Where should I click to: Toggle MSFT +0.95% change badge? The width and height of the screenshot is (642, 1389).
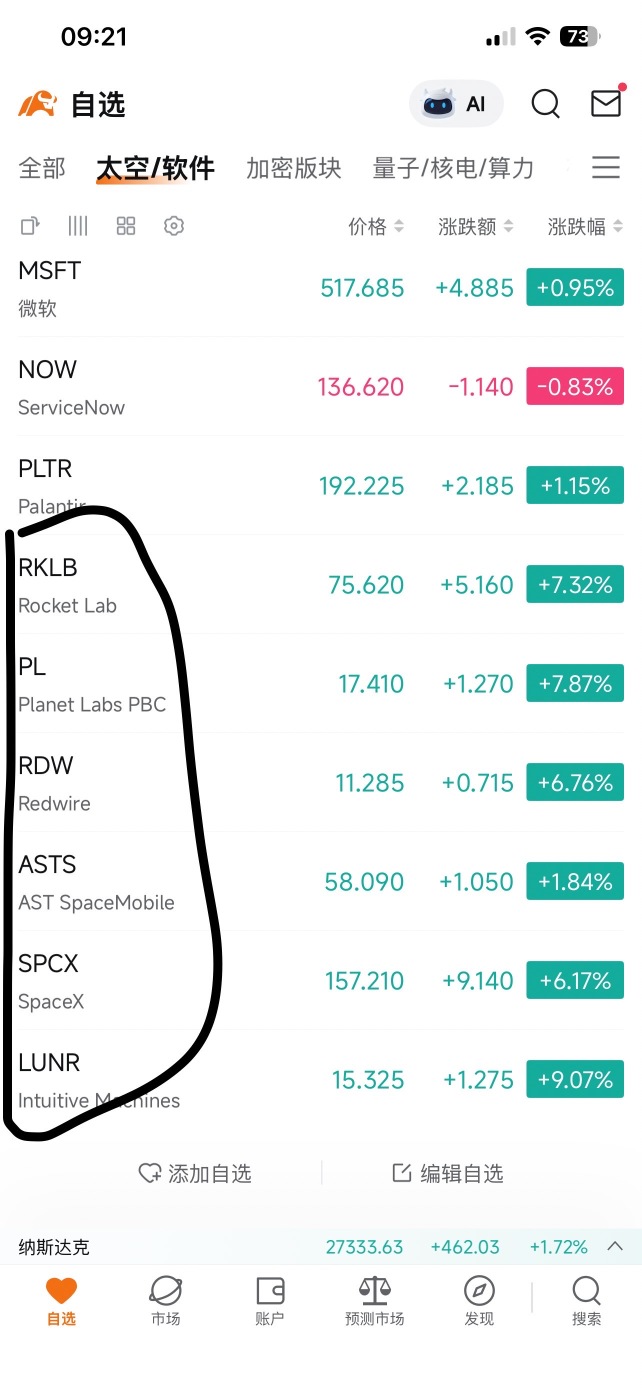tap(575, 288)
